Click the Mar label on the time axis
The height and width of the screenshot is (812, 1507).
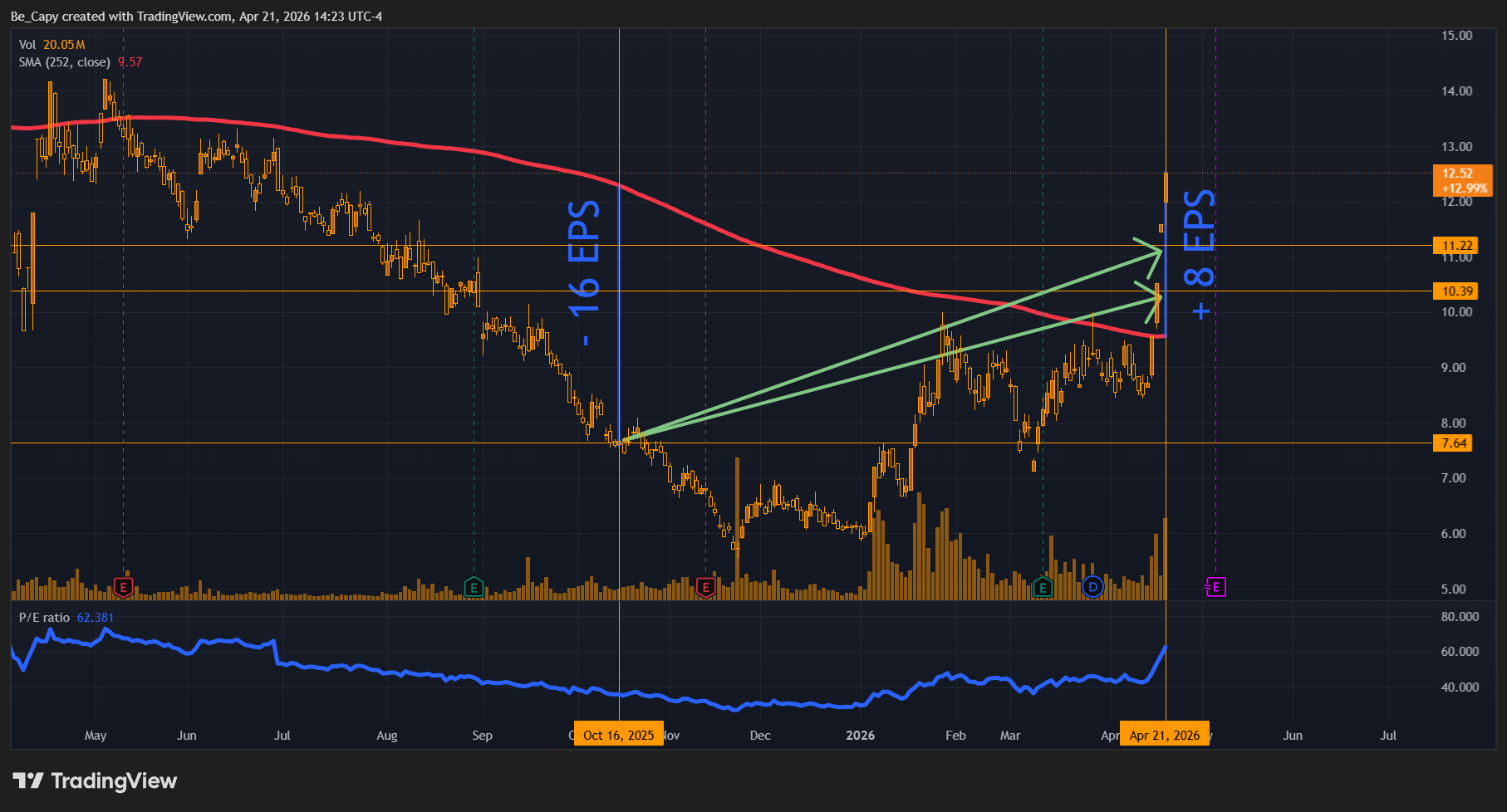pos(1010,736)
